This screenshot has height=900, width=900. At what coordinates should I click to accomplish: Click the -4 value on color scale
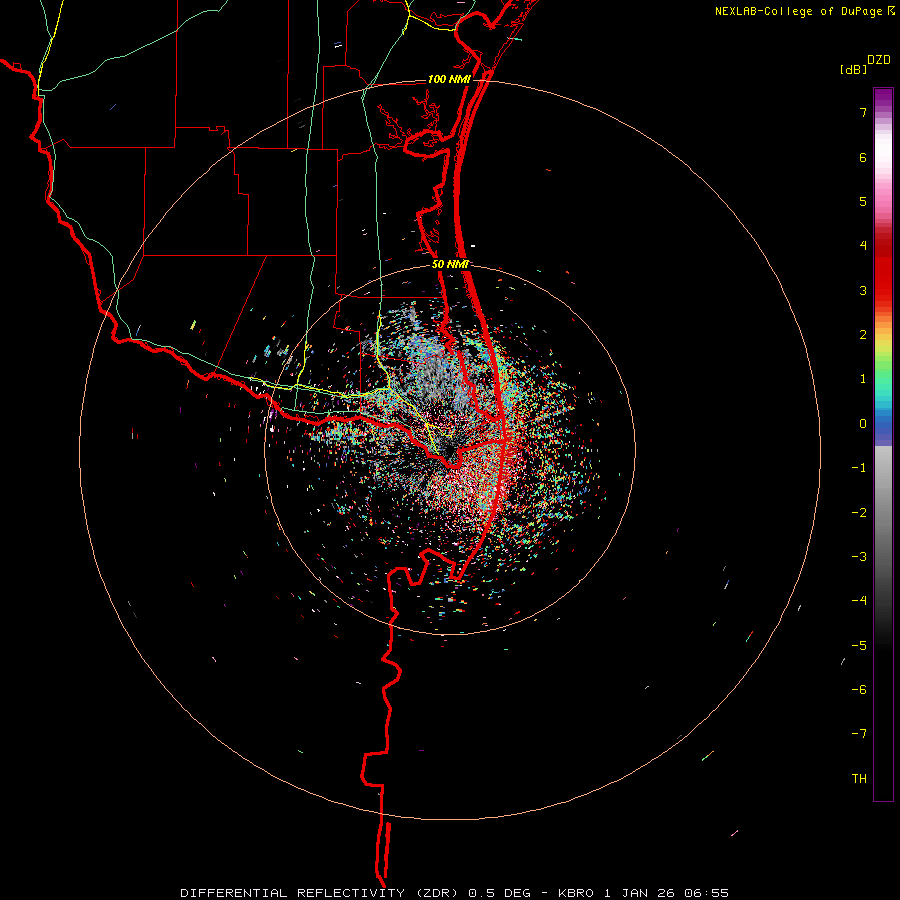coord(859,601)
